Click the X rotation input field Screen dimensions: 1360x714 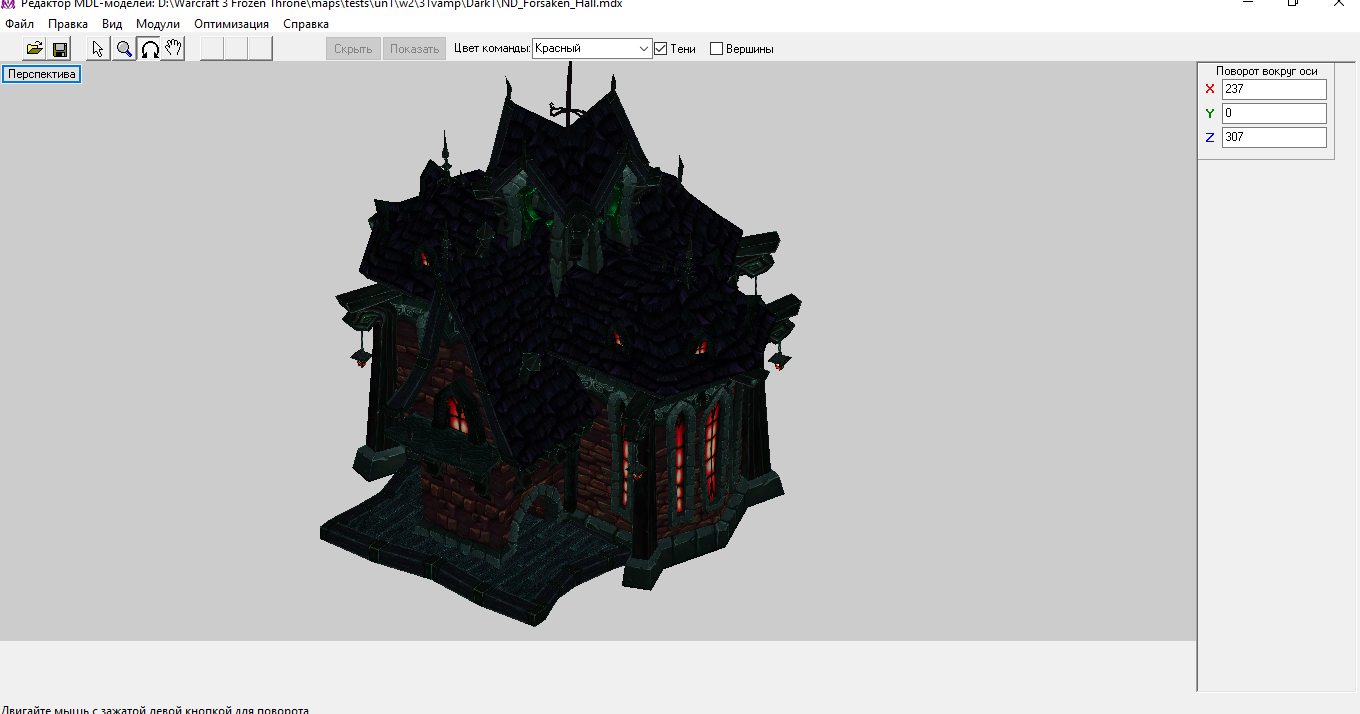tap(1274, 89)
